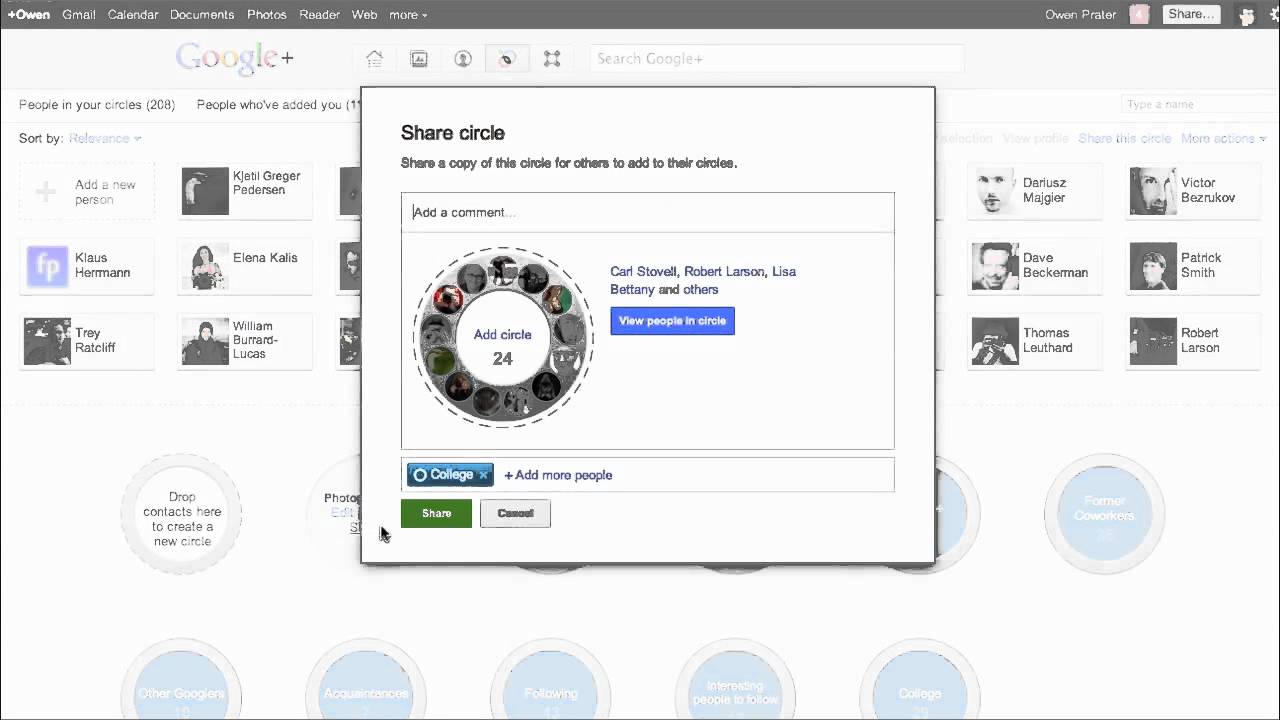Image resolution: width=1280 pixels, height=720 pixels.
Task: Open the notifications counter in top bar
Action: pos(1139,14)
